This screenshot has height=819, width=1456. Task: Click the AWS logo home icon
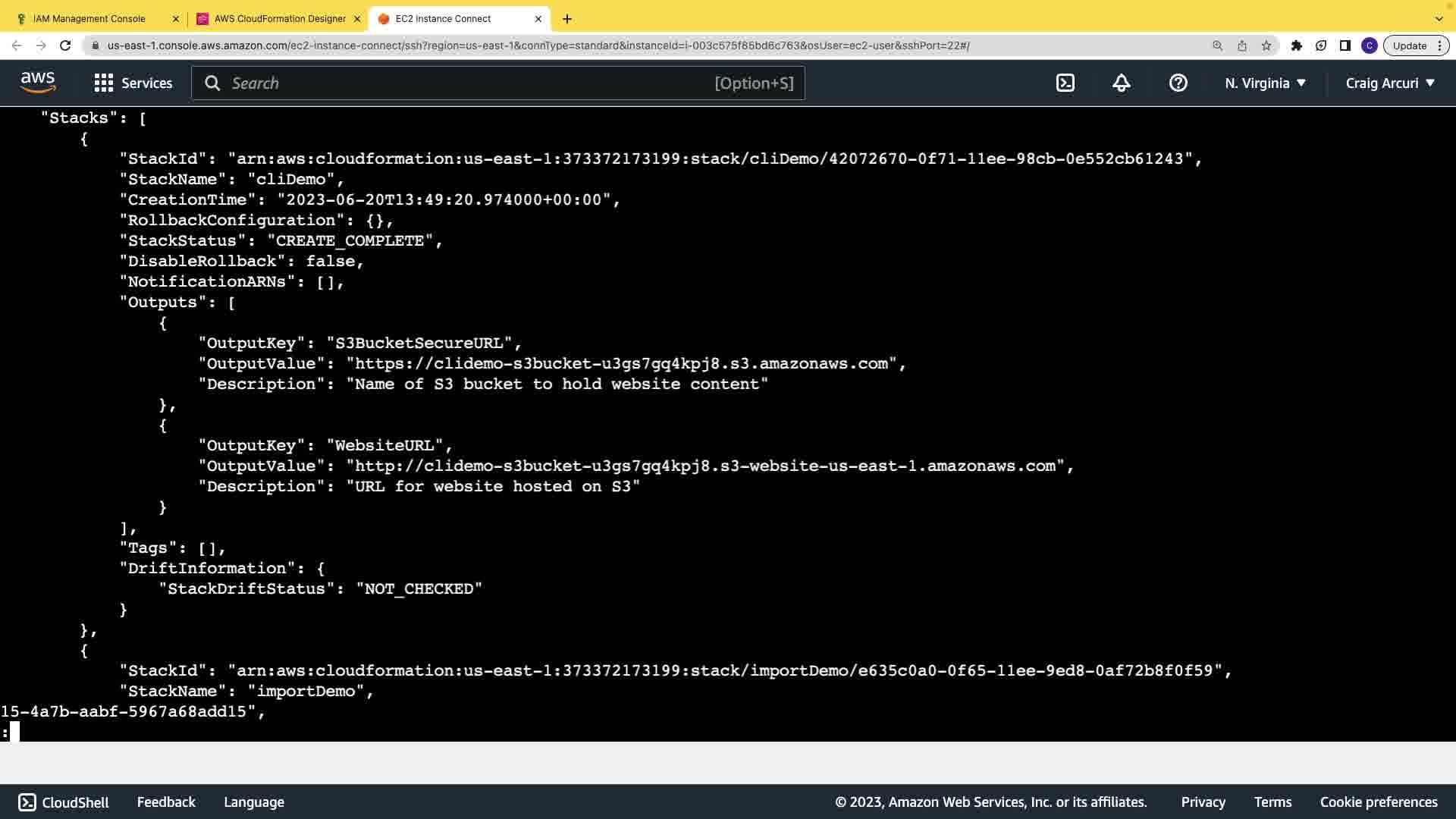coord(38,83)
